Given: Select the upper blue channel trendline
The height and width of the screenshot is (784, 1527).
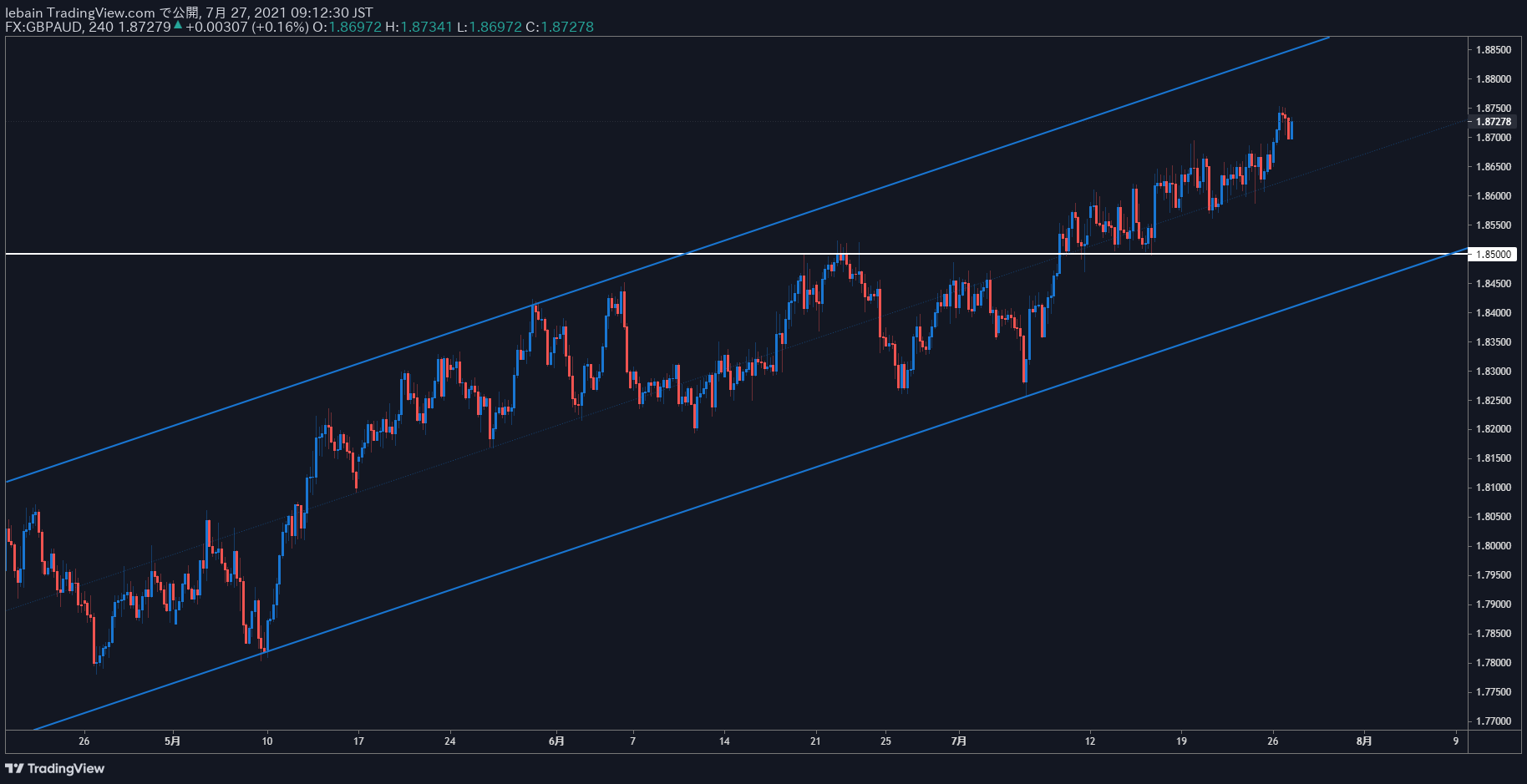Looking at the screenshot, I should pyautogui.click(x=668, y=259).
